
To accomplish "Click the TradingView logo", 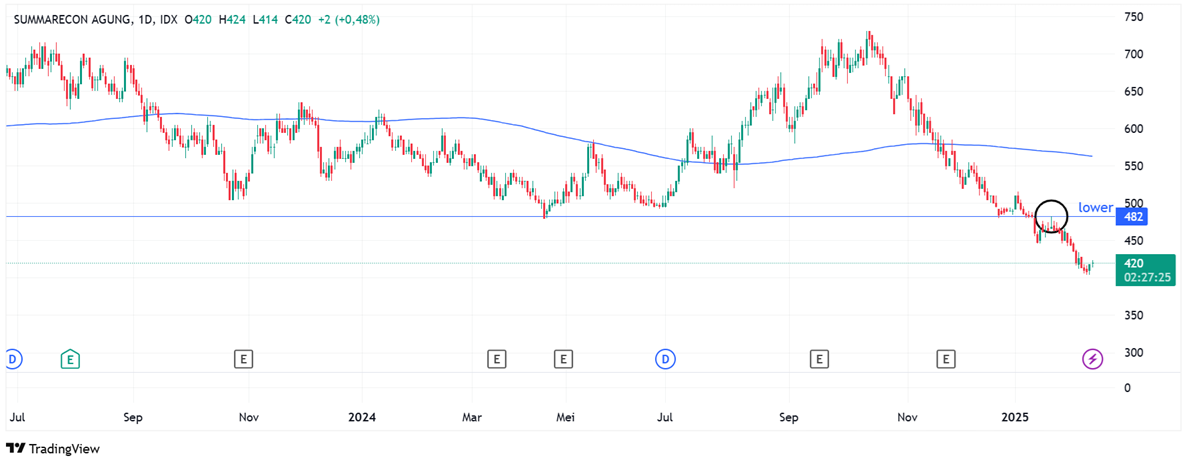I will click(53, 448).
